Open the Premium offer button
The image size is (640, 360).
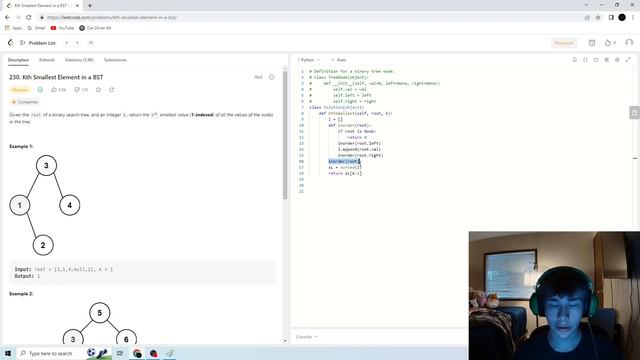tap(564, 43)
